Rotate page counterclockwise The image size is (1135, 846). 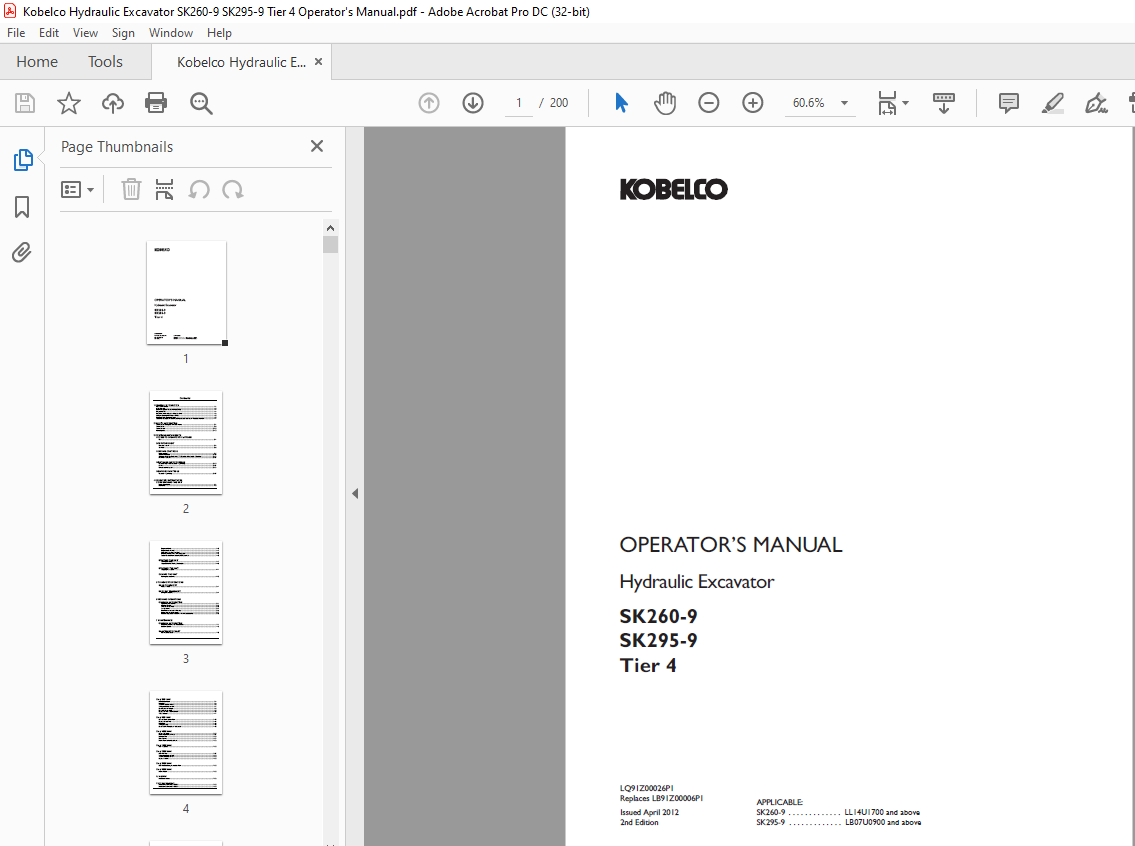click(199, 190)
